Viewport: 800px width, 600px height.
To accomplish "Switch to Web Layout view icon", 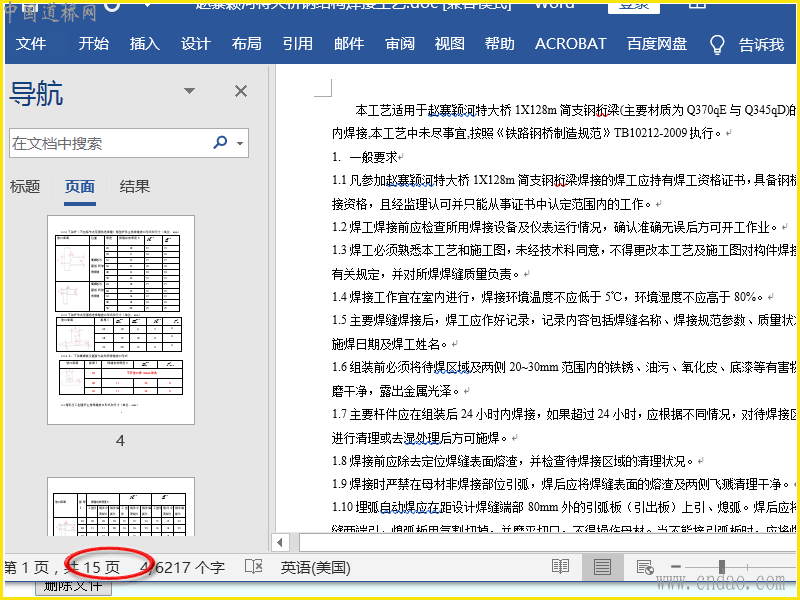I will coord(645,566).
